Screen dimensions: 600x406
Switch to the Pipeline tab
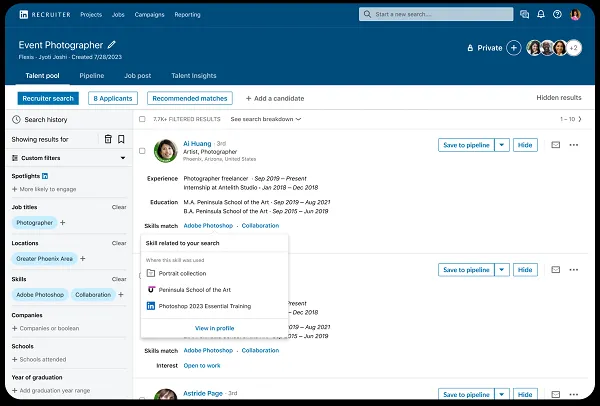(92, 76)
